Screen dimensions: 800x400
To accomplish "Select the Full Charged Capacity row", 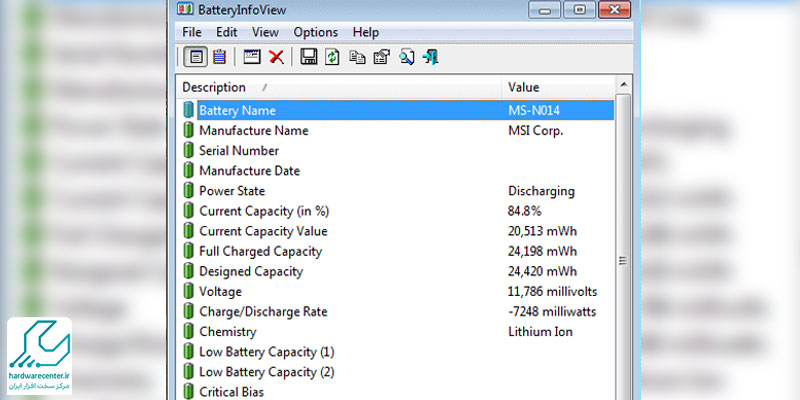I will click(396, 251).
